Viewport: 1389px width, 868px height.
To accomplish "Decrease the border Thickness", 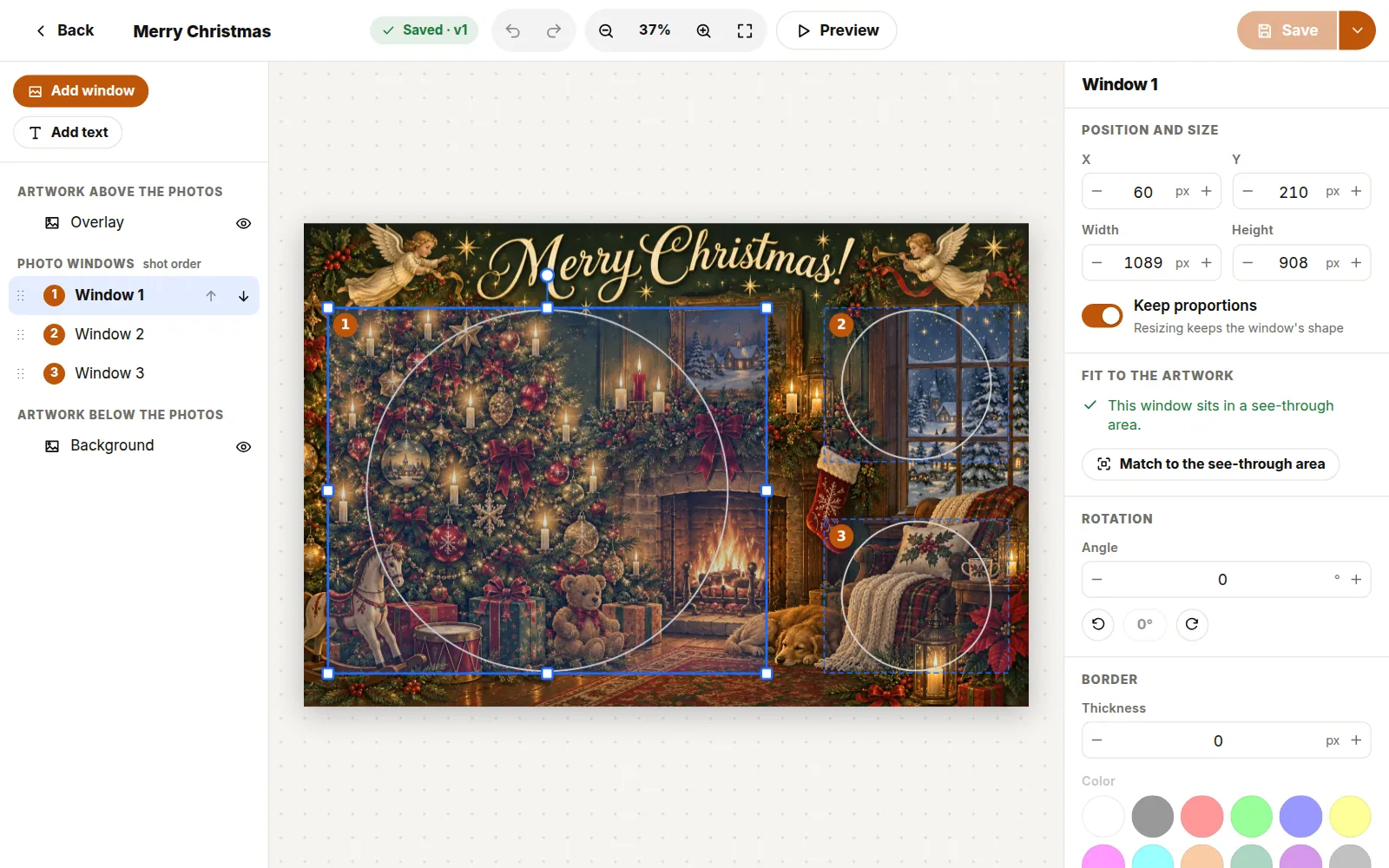I will point(1097,740).
